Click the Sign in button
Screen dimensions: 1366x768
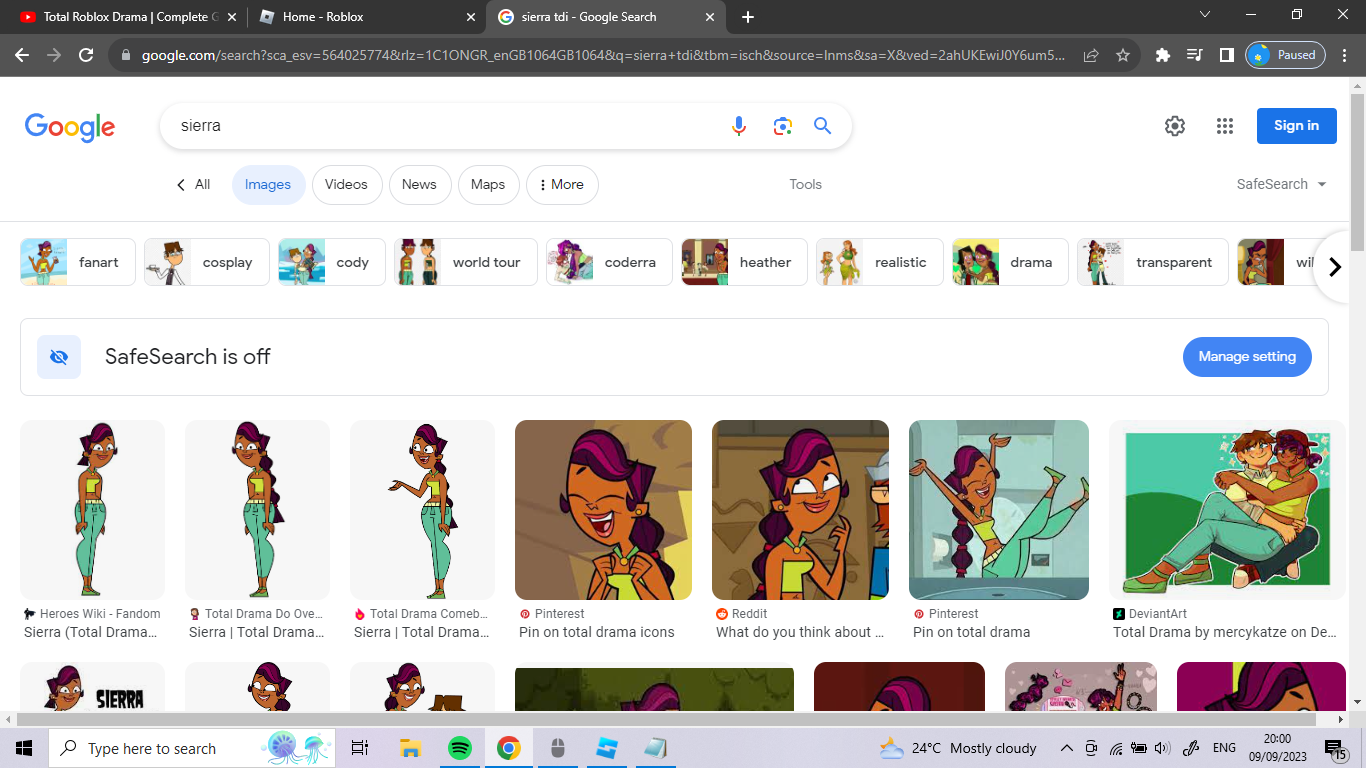pos(1296,126)
